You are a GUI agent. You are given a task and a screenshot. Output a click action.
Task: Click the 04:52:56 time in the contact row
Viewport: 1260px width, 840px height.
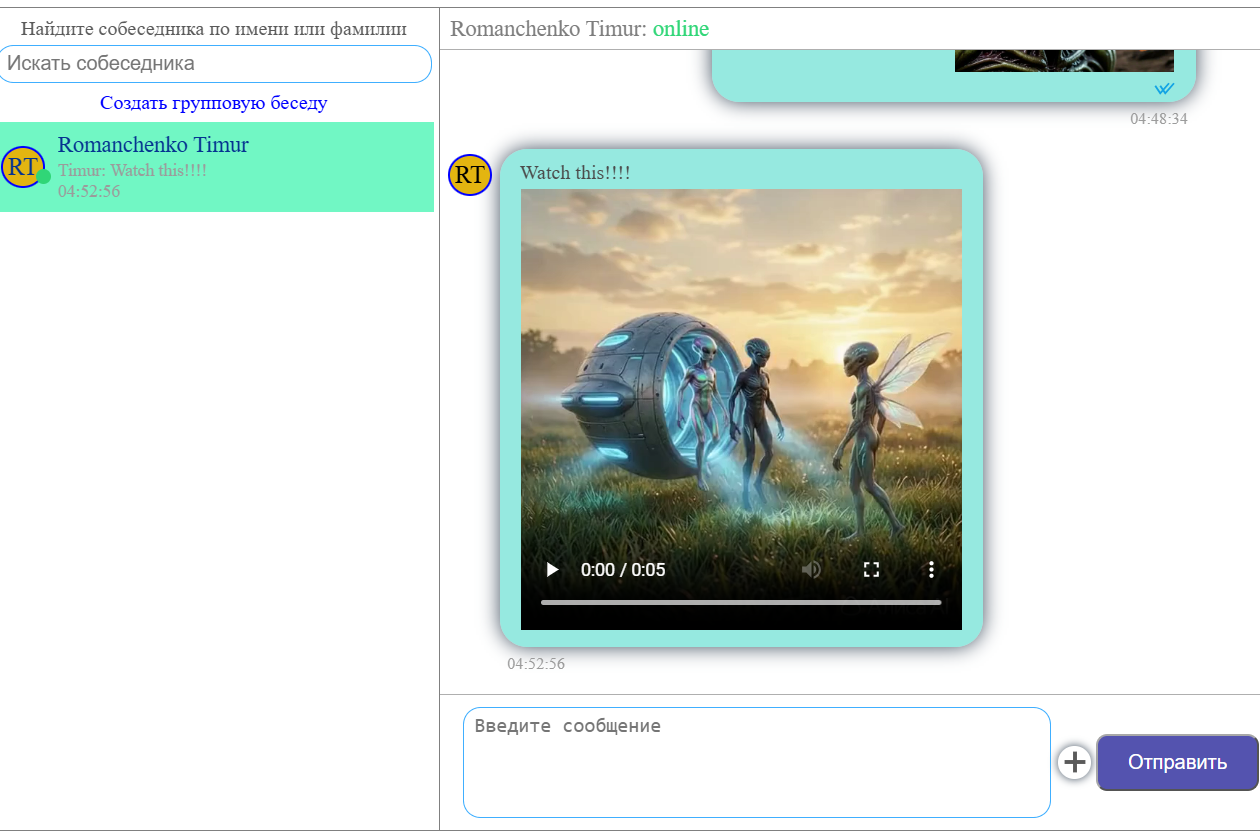(x=89, y=191)
